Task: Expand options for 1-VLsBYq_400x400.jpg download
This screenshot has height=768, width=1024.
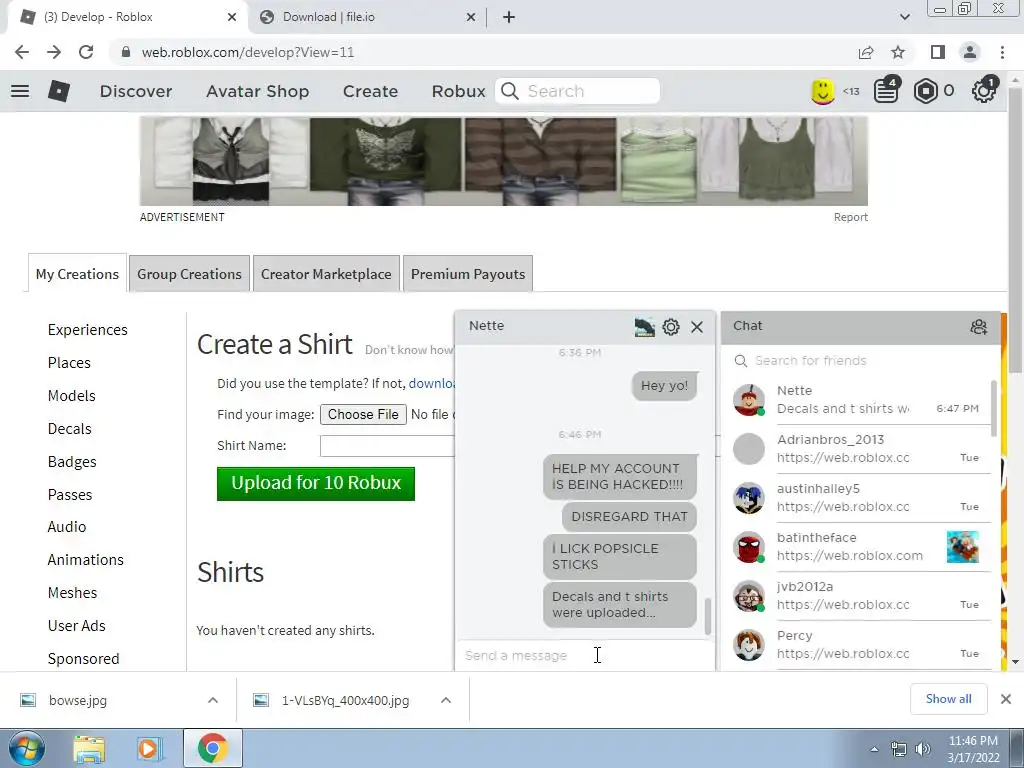Action: (446, 700)
